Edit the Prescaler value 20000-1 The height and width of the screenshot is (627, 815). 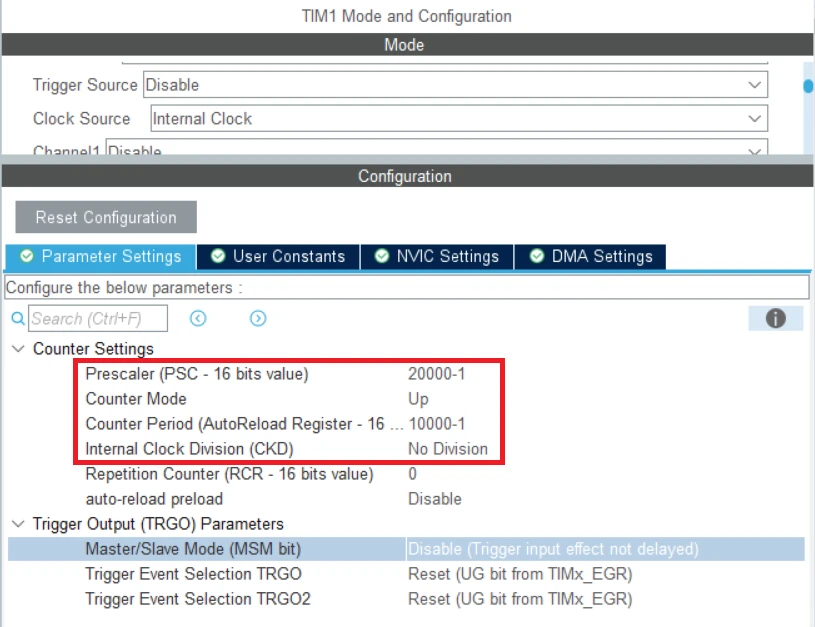pos(437,374)
